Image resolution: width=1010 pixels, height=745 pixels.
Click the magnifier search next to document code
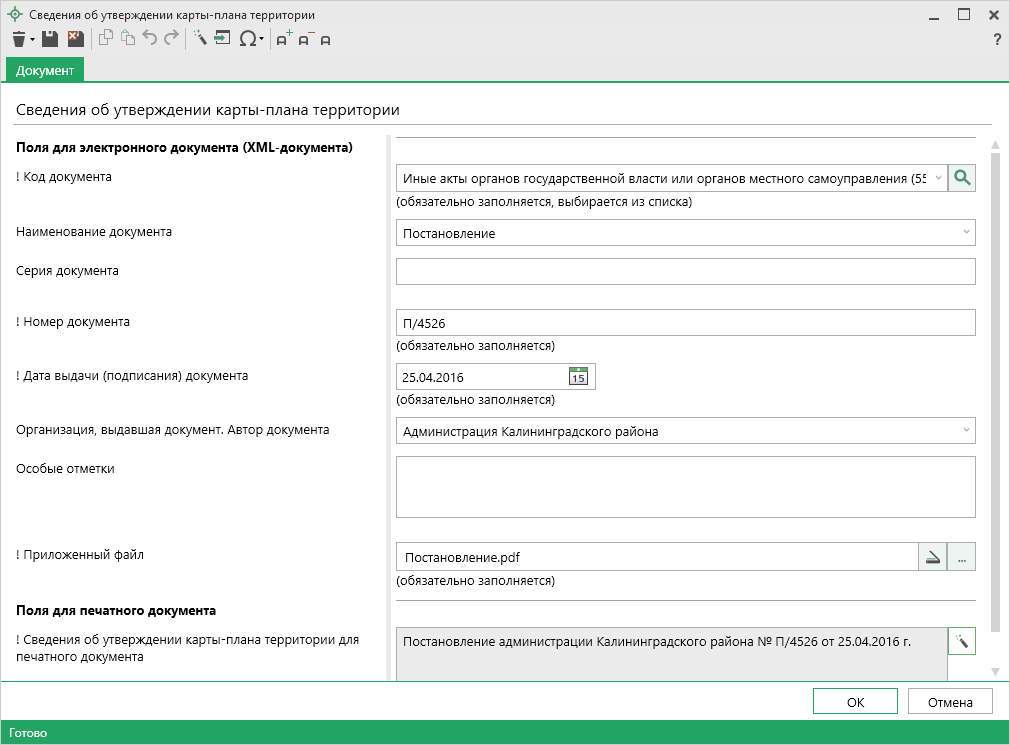click(x=962, y=178)
